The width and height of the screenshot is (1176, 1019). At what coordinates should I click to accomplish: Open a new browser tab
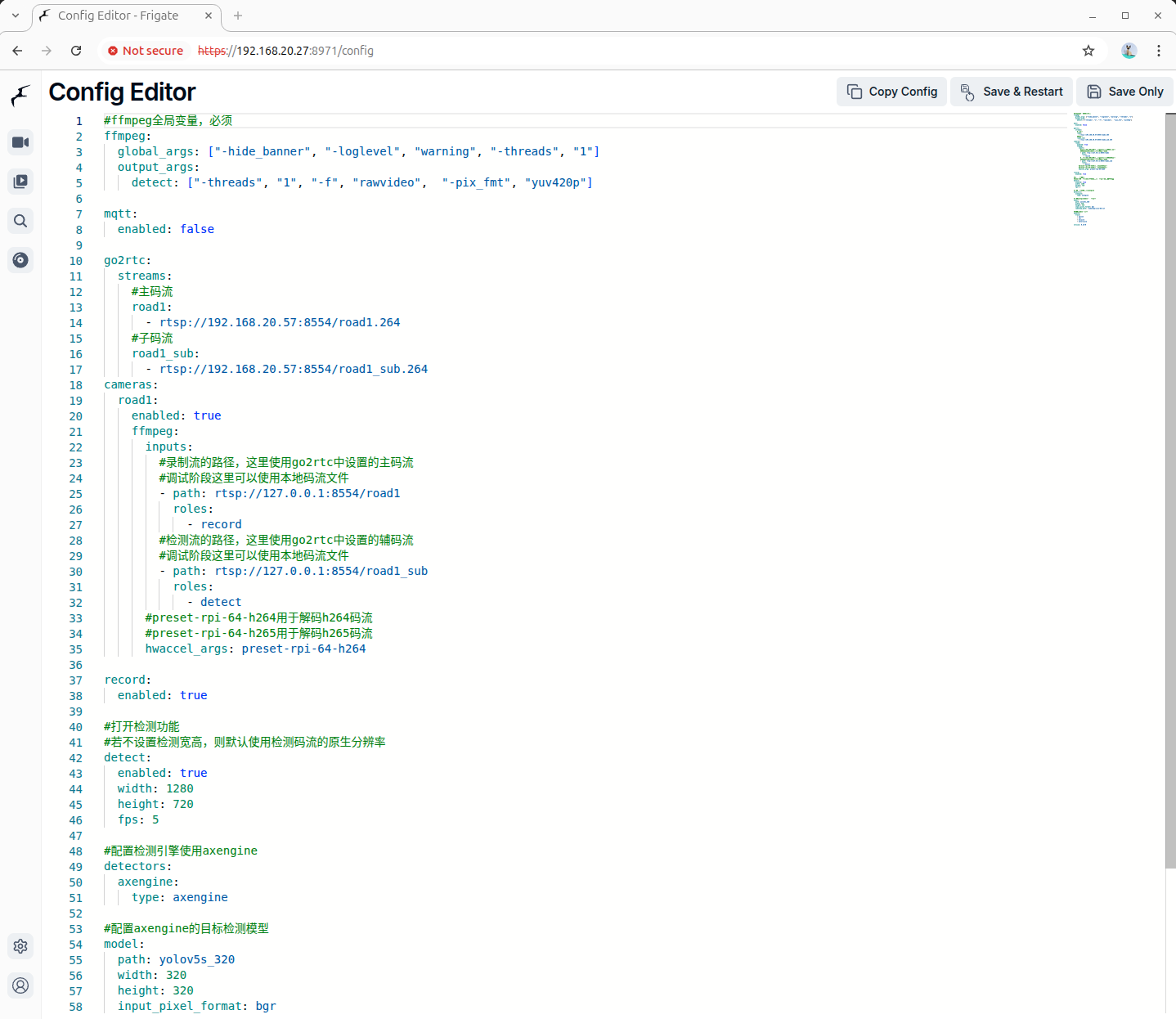point(238,16)
